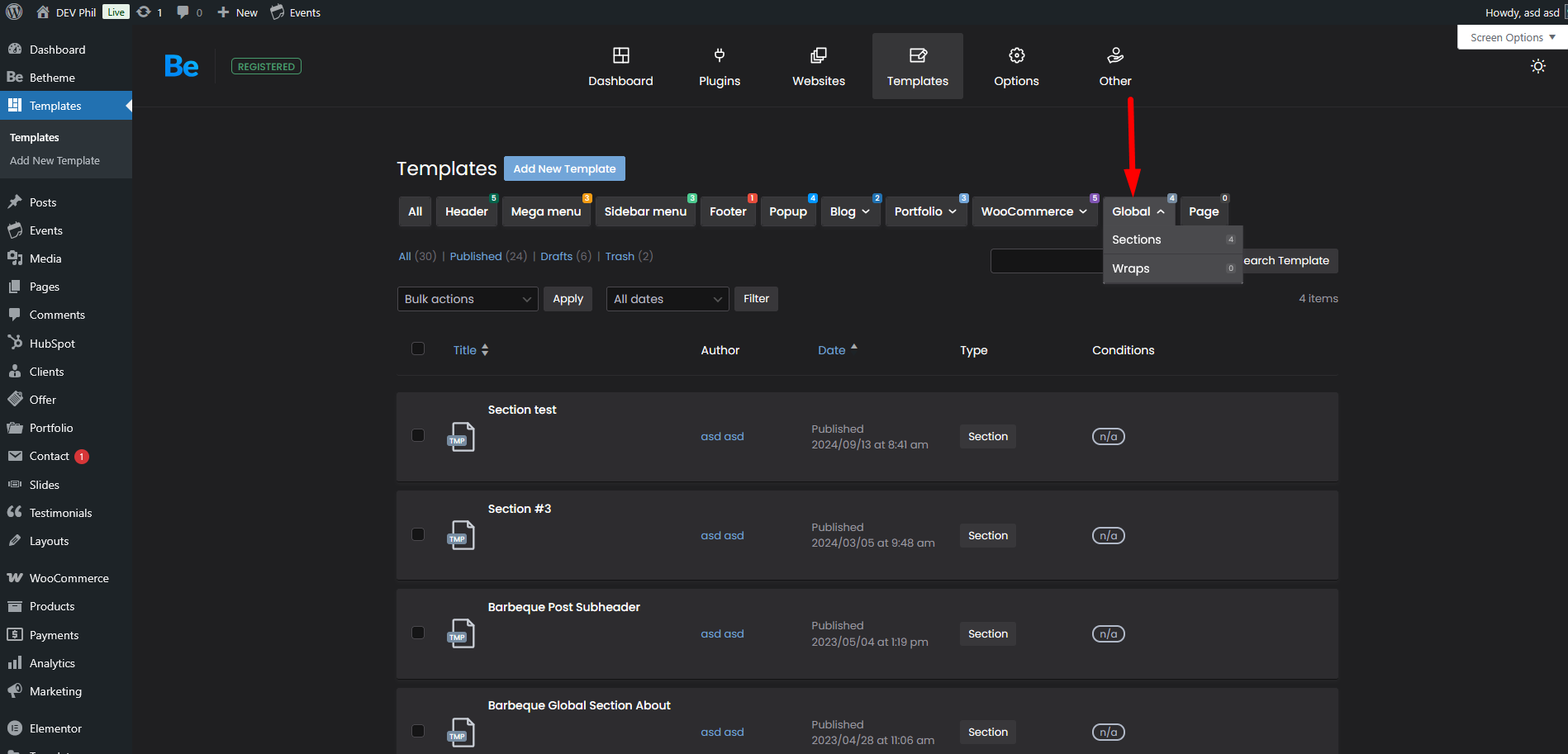Open the Betheme Dashboard grid icon
The image size is (1568, 754).
tap(620, 55)
